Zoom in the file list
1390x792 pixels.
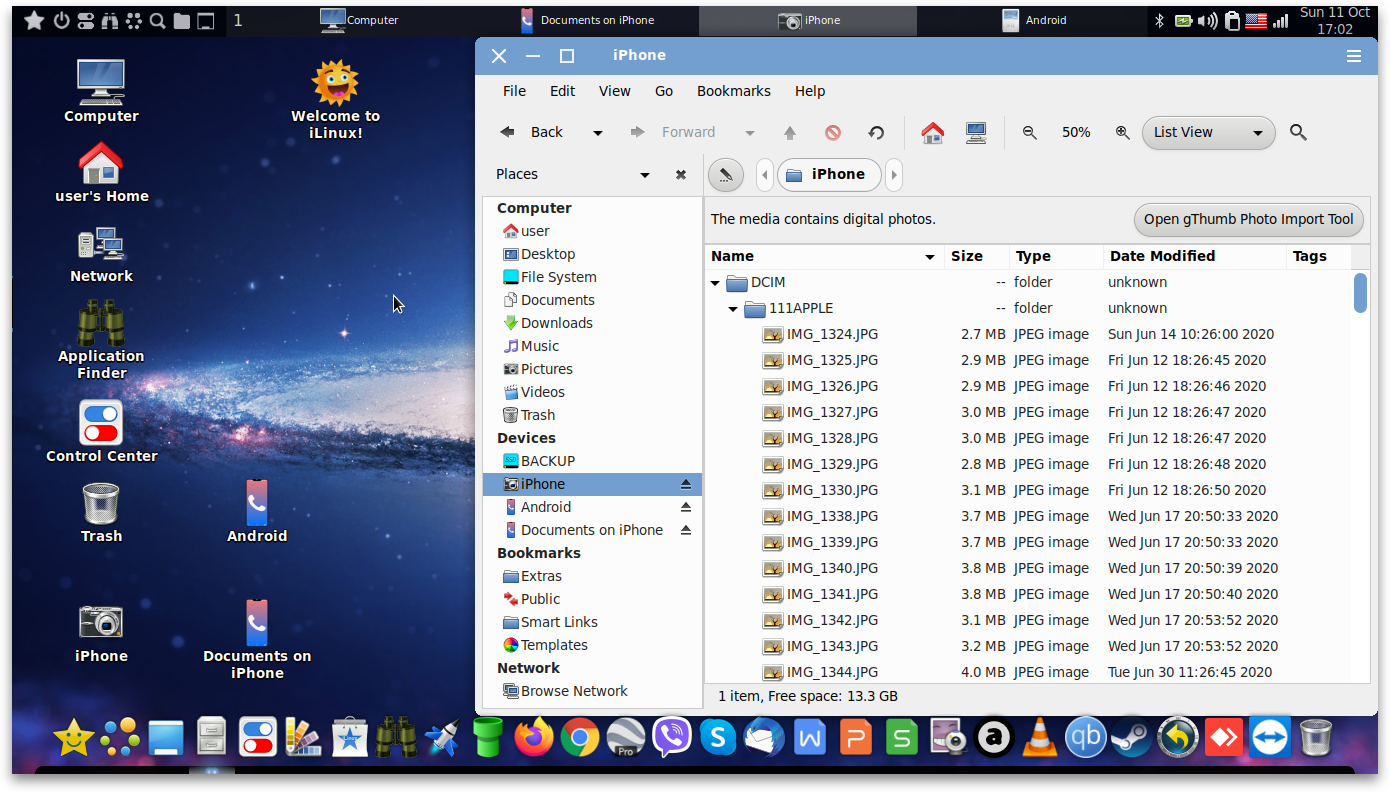tap(1122, 132)
